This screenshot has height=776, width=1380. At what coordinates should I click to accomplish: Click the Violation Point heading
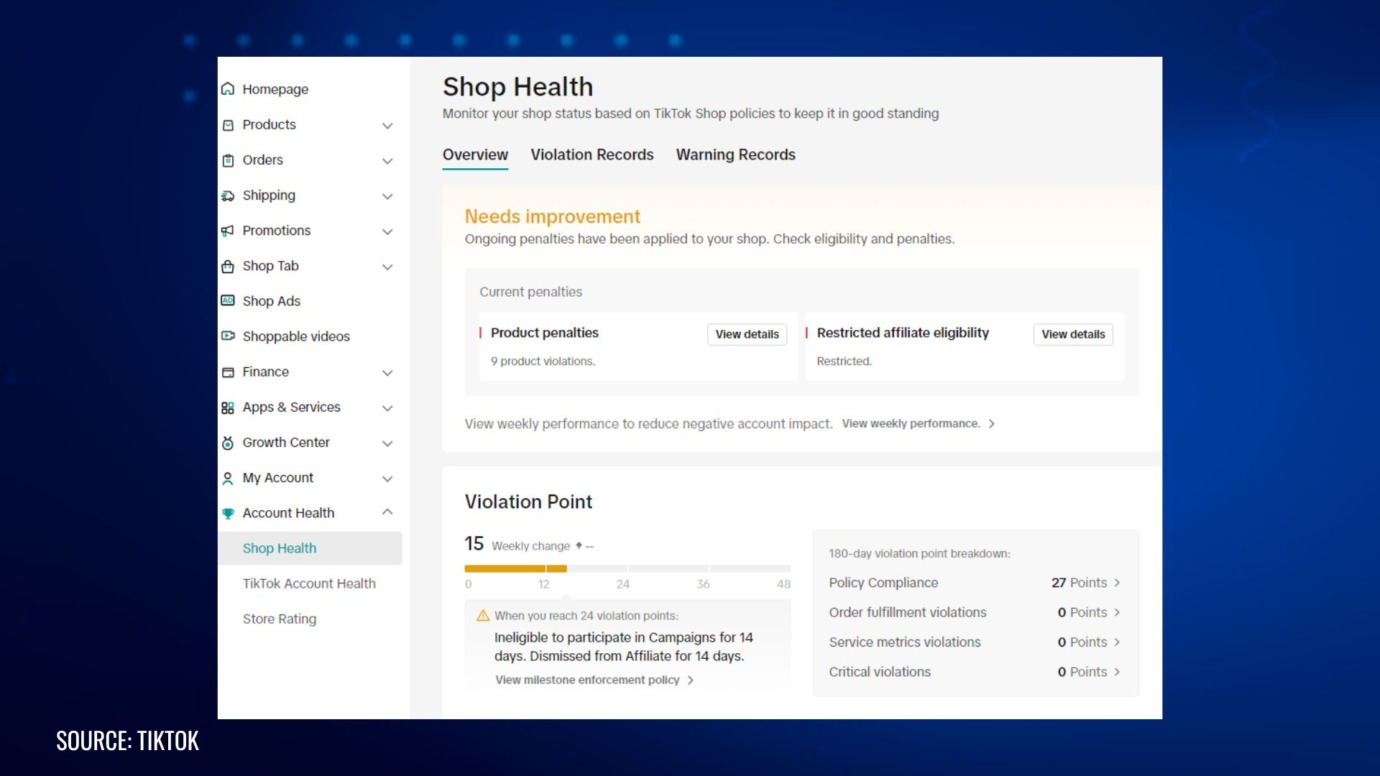[528, 502]
